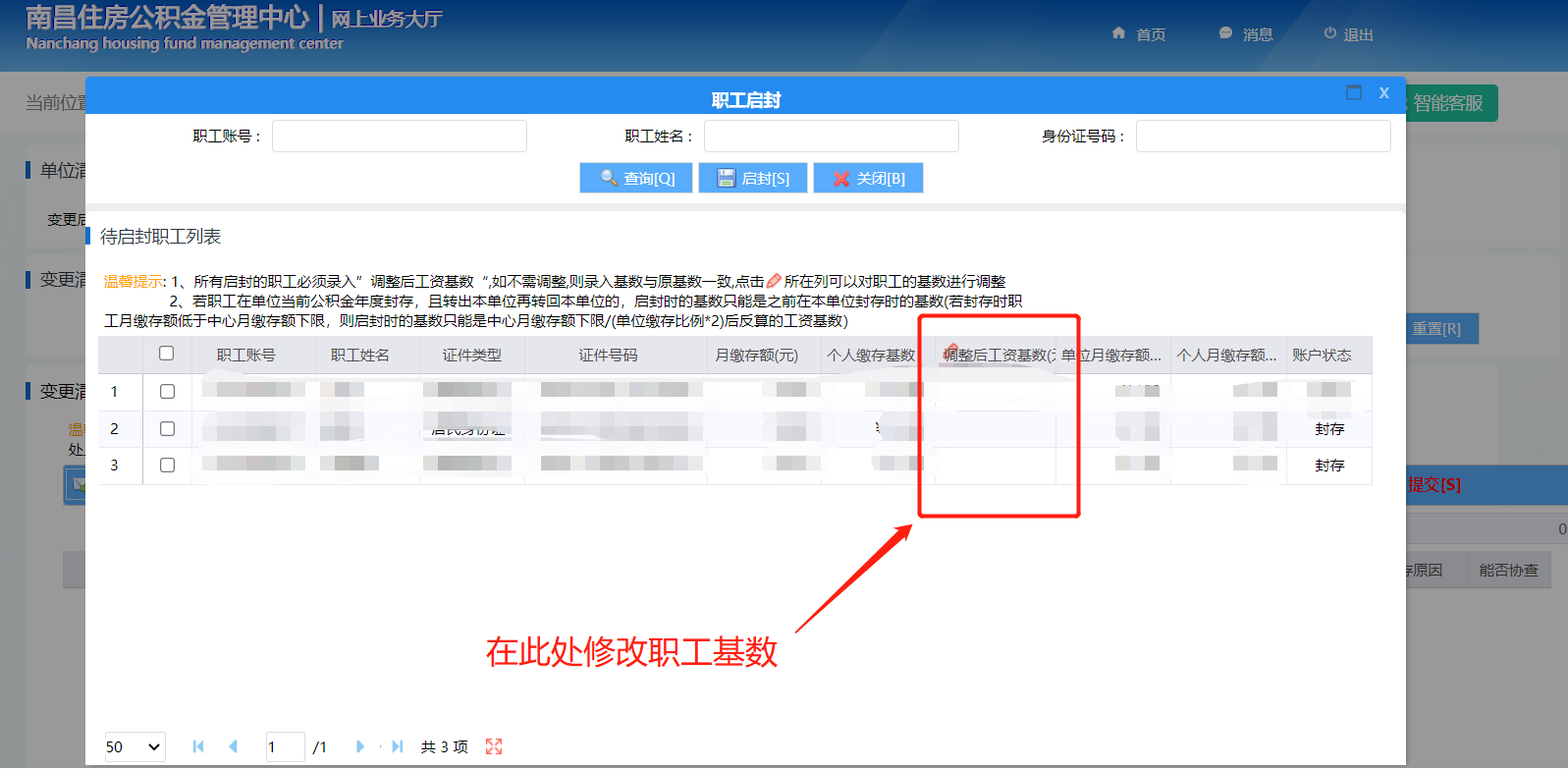
Task: Click the 个人月缴存额 column header
Action: point(1227,355)
